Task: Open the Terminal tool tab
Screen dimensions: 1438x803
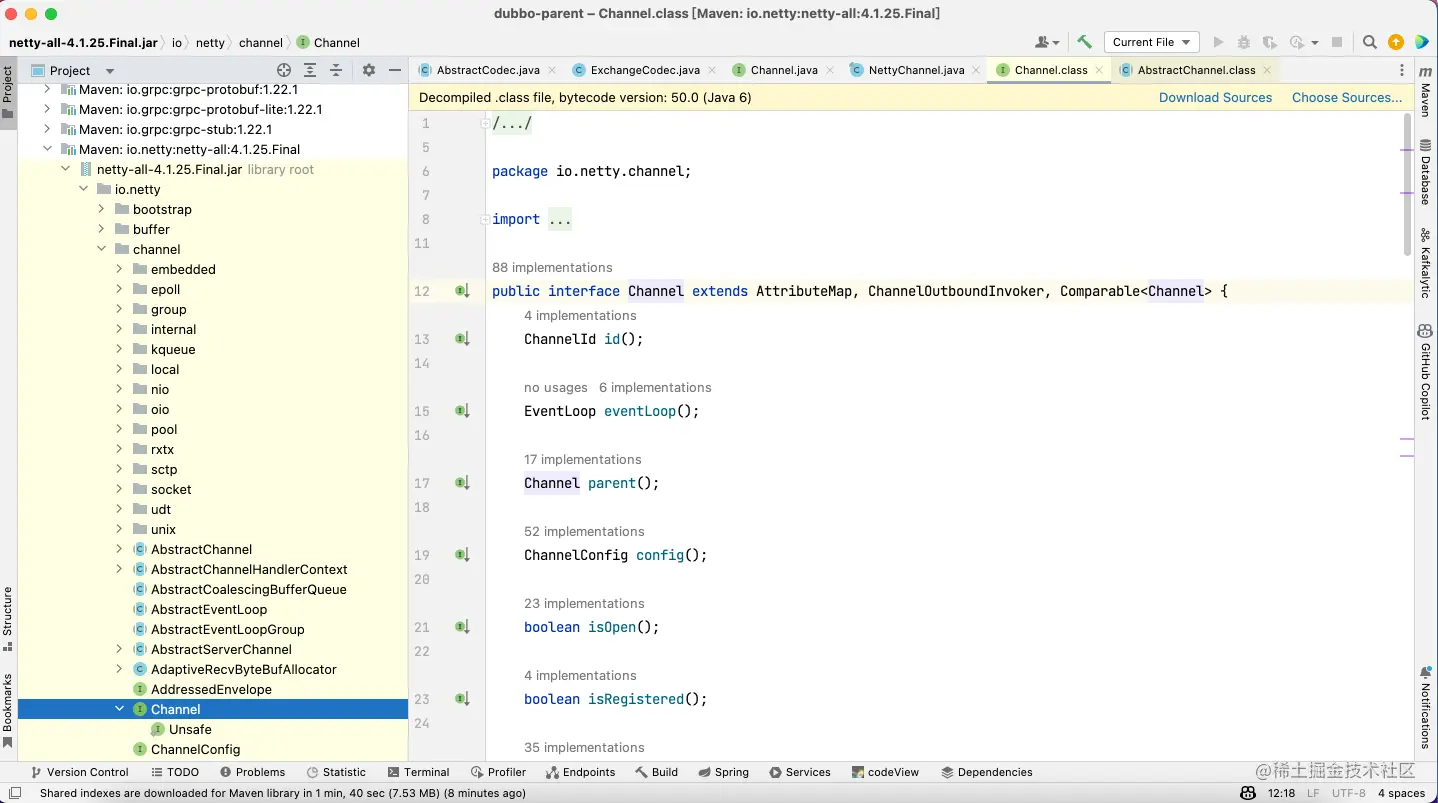Action: click(x=418, y=772)
